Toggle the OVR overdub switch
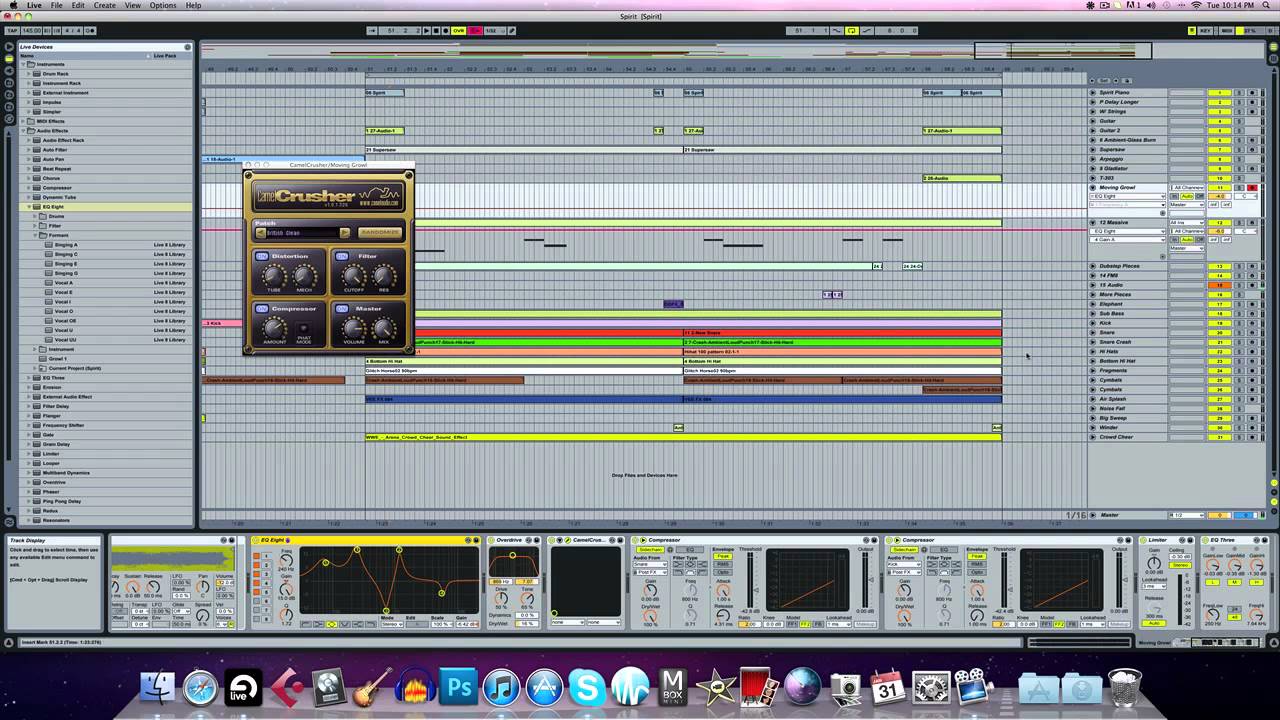This screenshot has height=720, width=1280. pyautogui.click(x=458, y=31)
